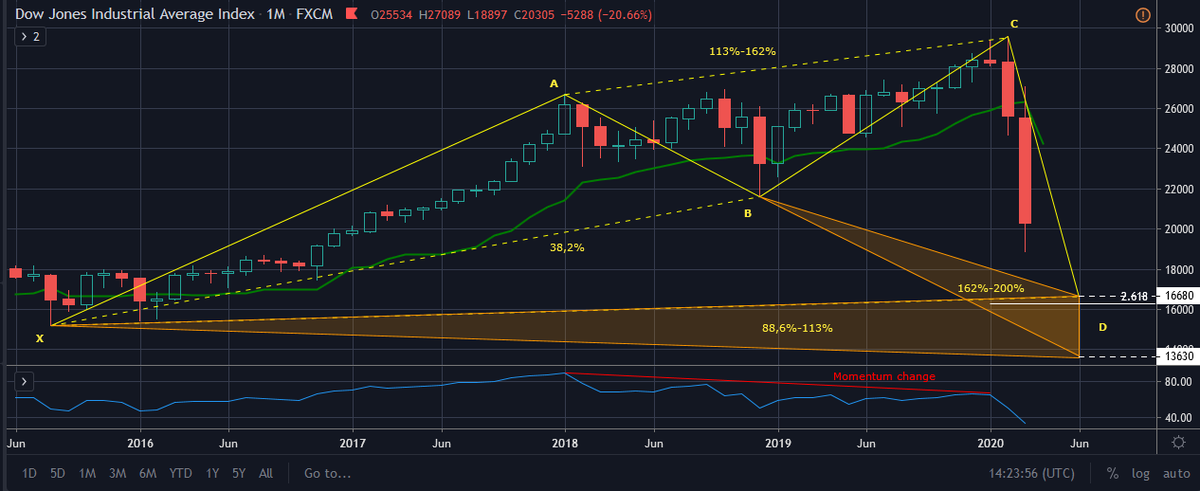Expand the indicators legend with count 2
Screen dimensions: 1200x491
point(31,36)
